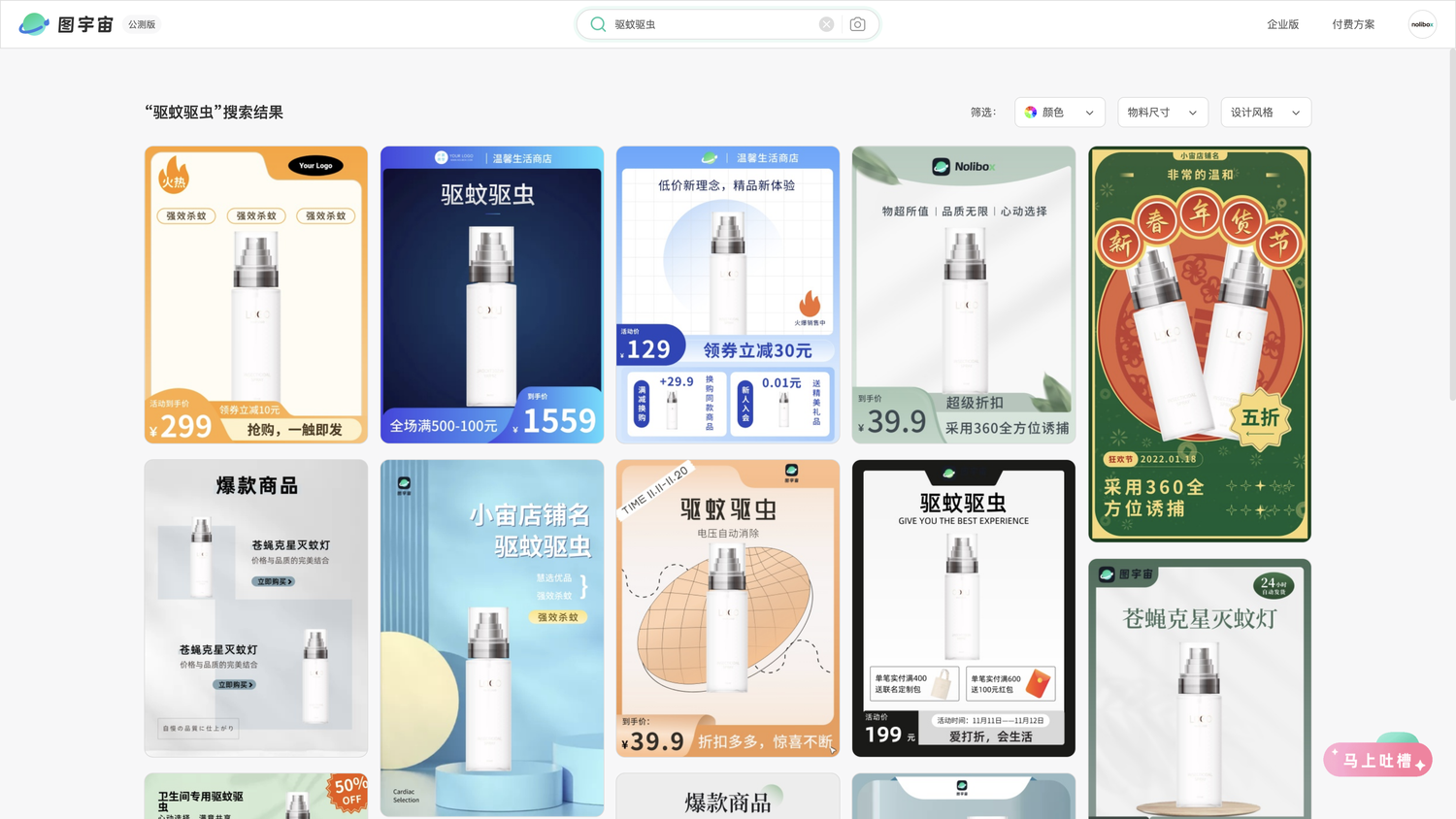1456x819 pixels.
Task: Open the 24小时 苍蝇克星灭蚊灯 template
Action: coord(1200,689)
